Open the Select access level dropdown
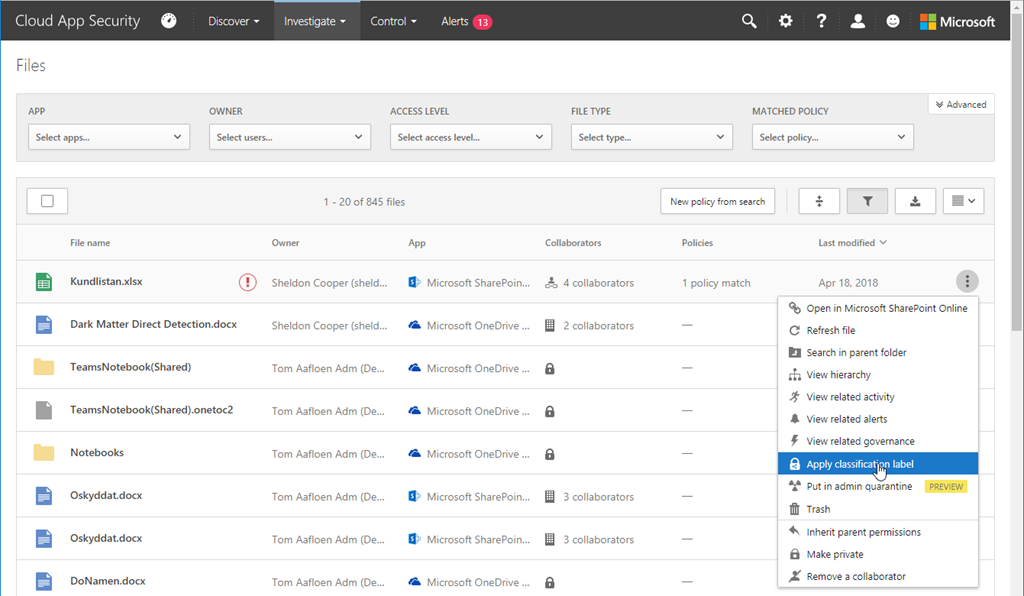Viewport: 1024px width, 596px height. pyautogui.click(x=471, y=137)
